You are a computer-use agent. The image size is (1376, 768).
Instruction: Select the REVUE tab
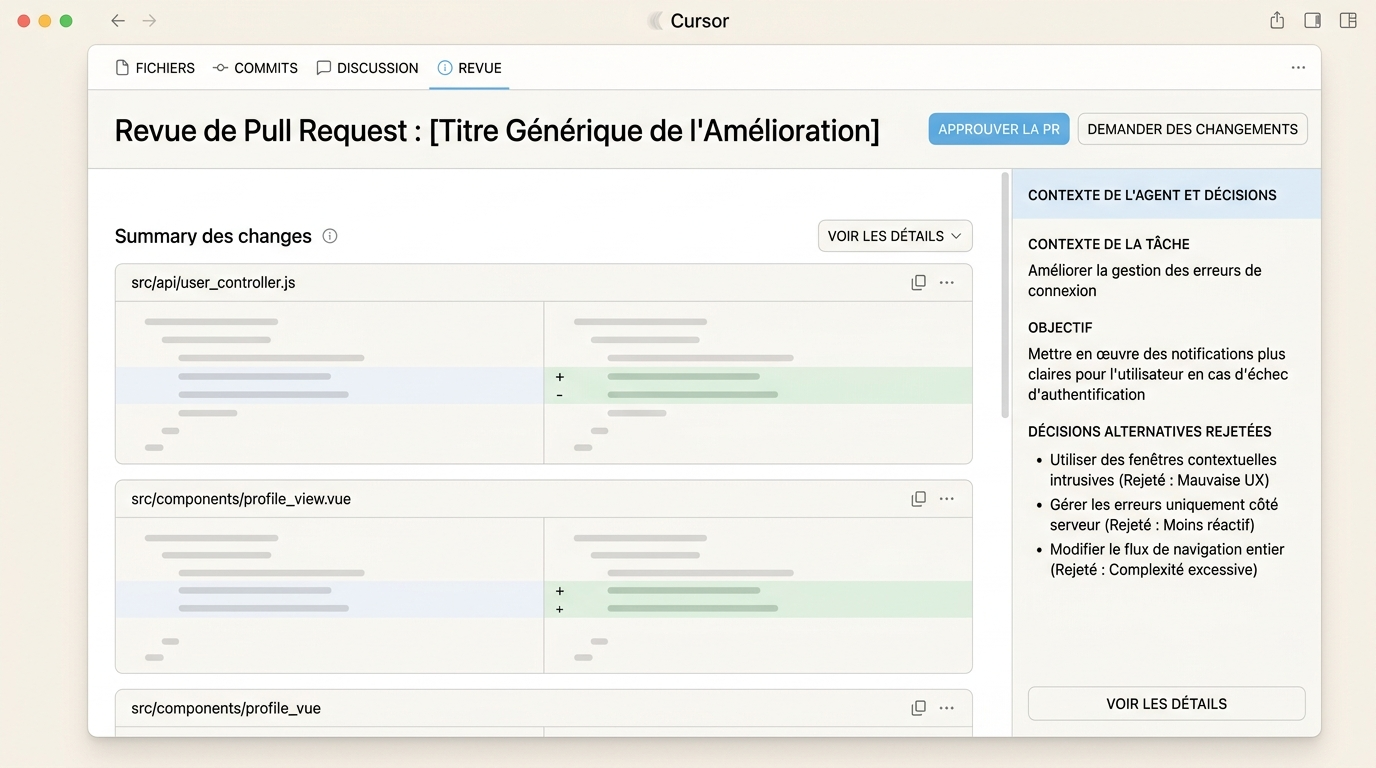tap(469, 68)
